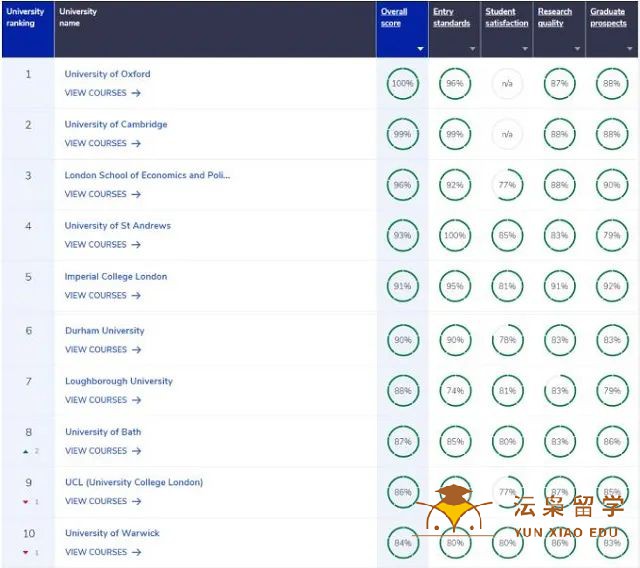Click Oxford's n/a student satisfaction circle
640x568 pixels.
click(x=507, y=84)
